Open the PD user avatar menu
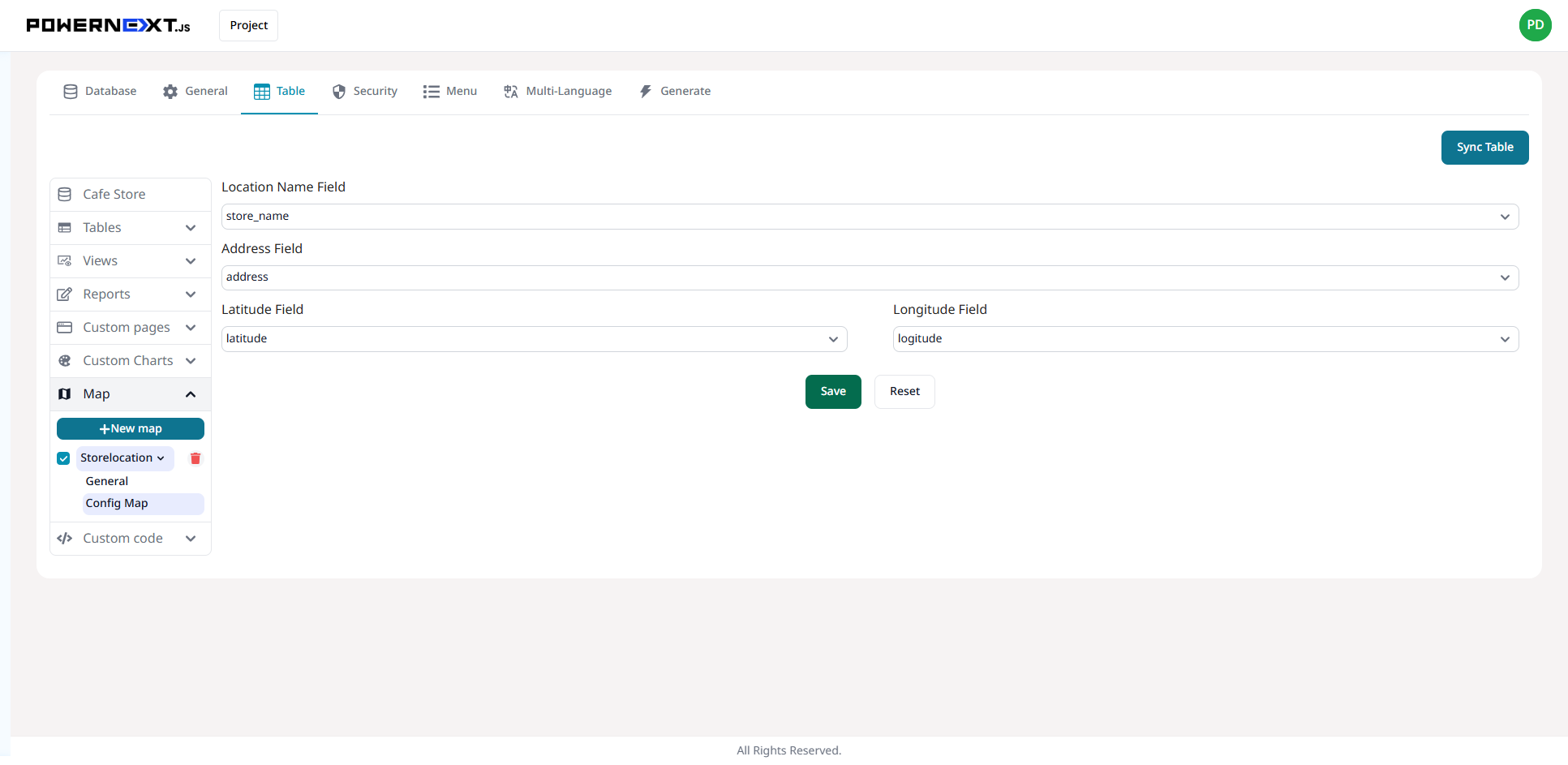Screen dimensions: 1568x765 coord(1535,25)
